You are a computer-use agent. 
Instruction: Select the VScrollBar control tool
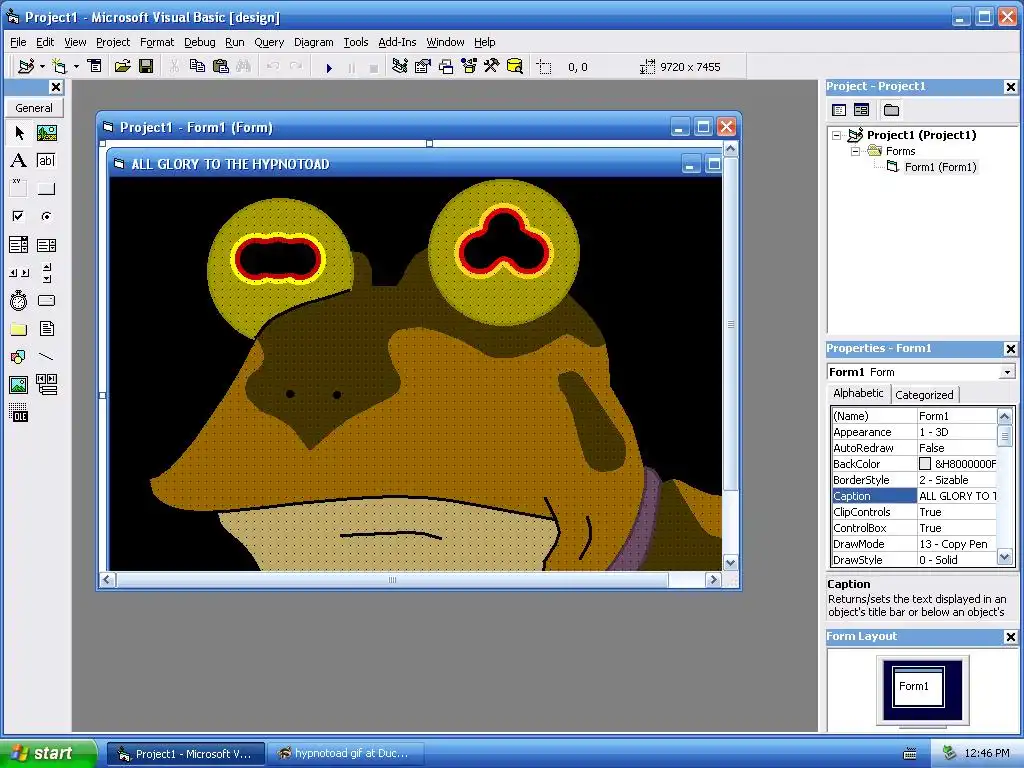[x=46, y=272]
